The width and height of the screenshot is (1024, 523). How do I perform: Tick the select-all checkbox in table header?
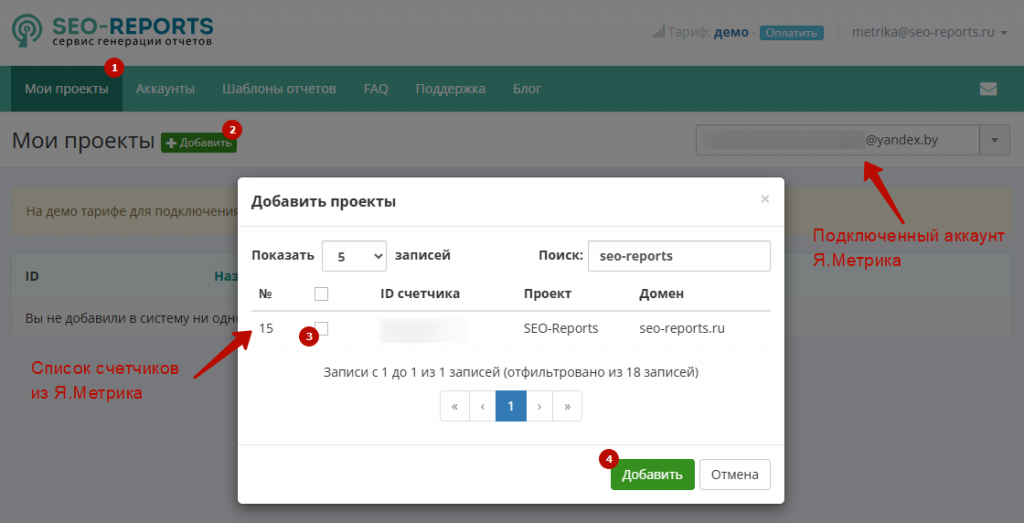[321, 294]
